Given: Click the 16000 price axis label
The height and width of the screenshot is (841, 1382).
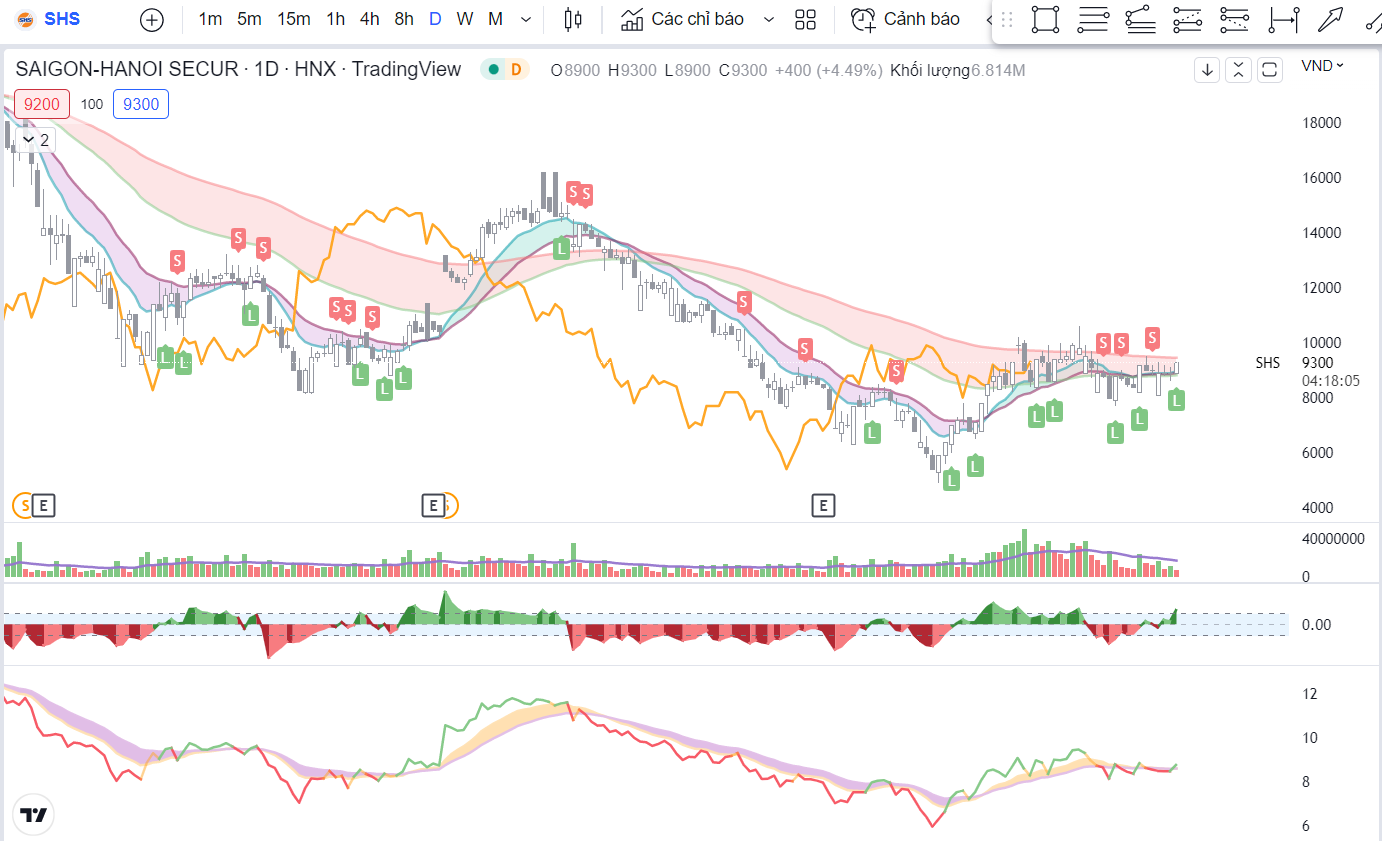Looking at the screenshot, I should pos(1320,178).
